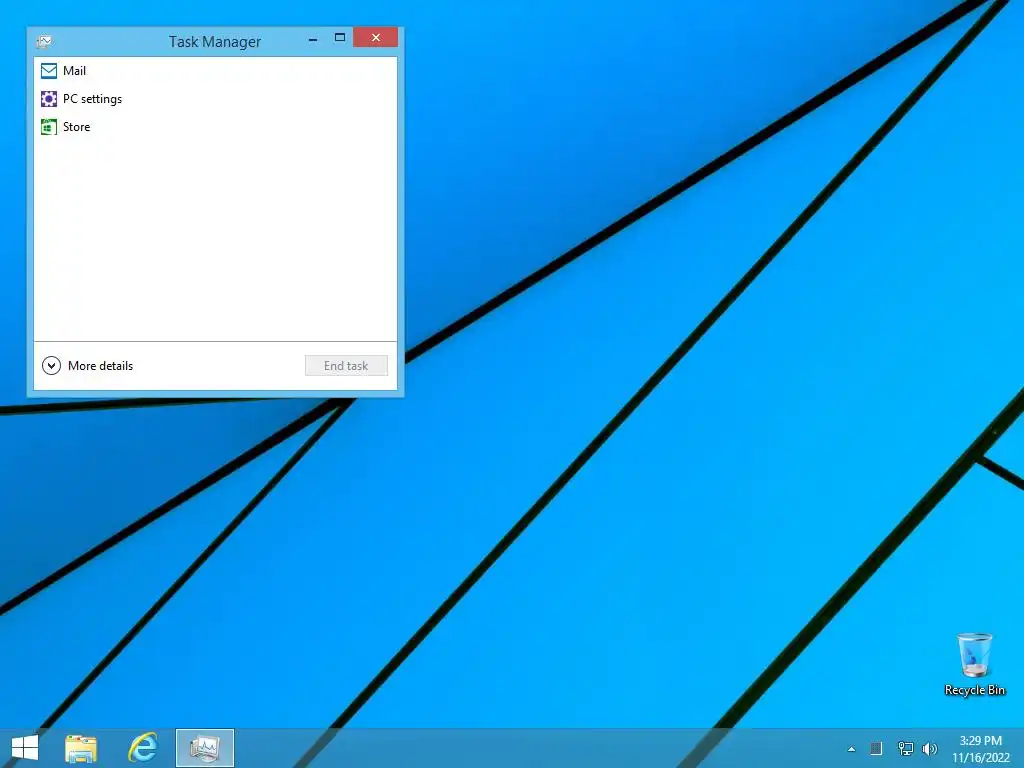The height and width of the screenshot is (768, 1024).
Task: Click the Mail row label
Action: tap(74, 71)
